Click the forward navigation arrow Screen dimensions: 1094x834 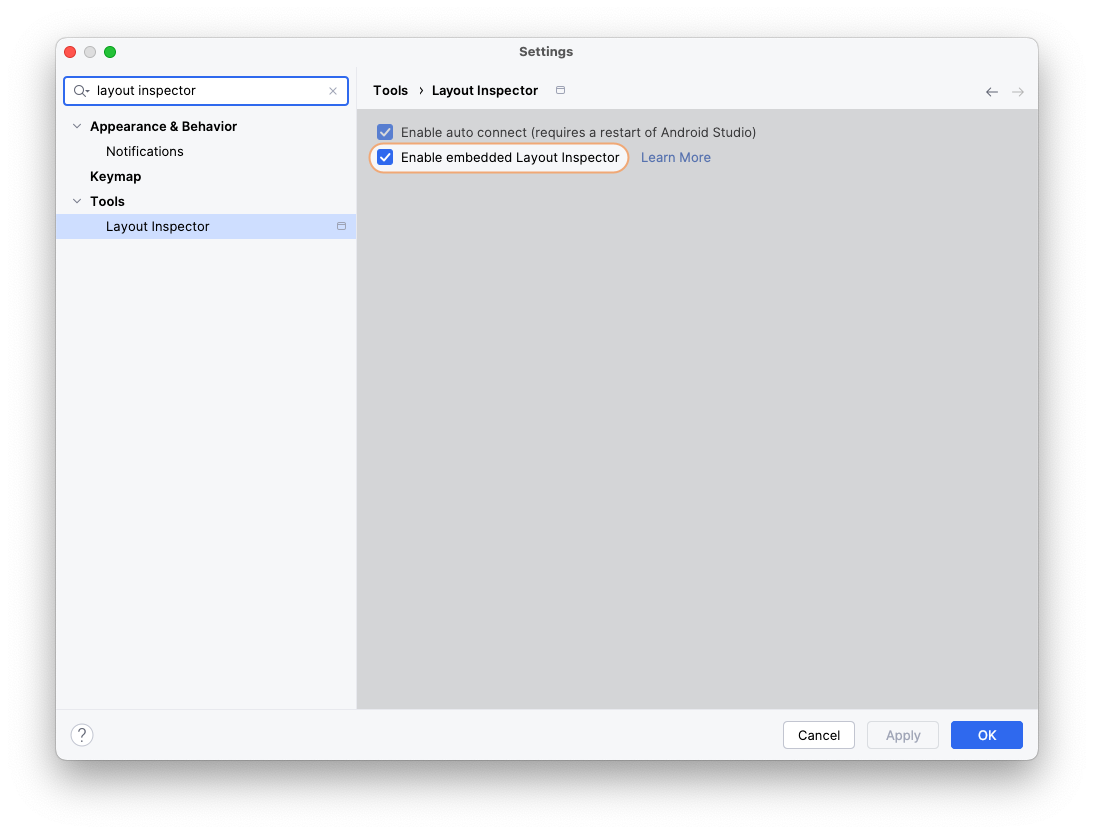point(1017,91)
